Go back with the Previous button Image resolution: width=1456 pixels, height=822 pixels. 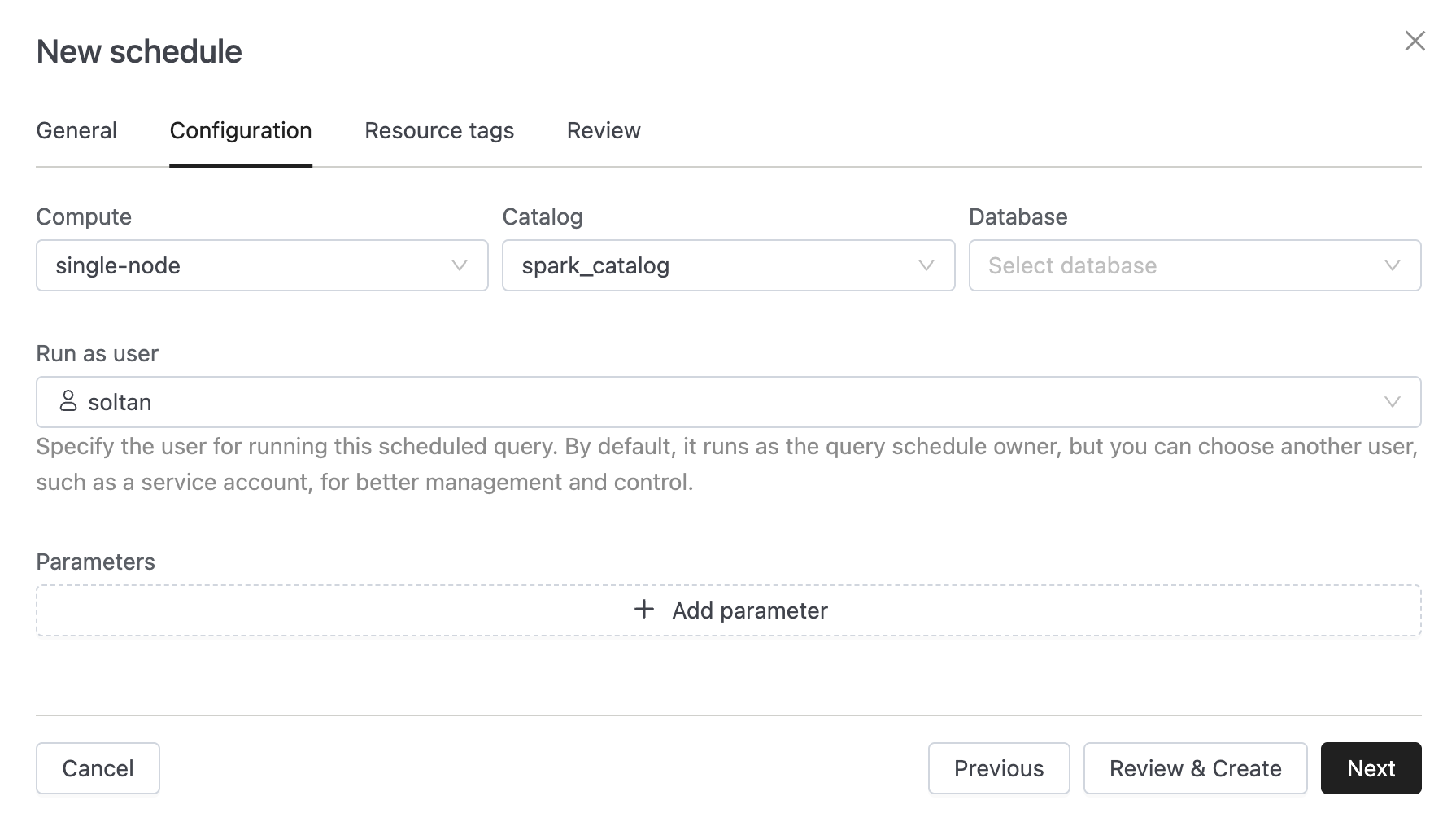coord(998,768)
